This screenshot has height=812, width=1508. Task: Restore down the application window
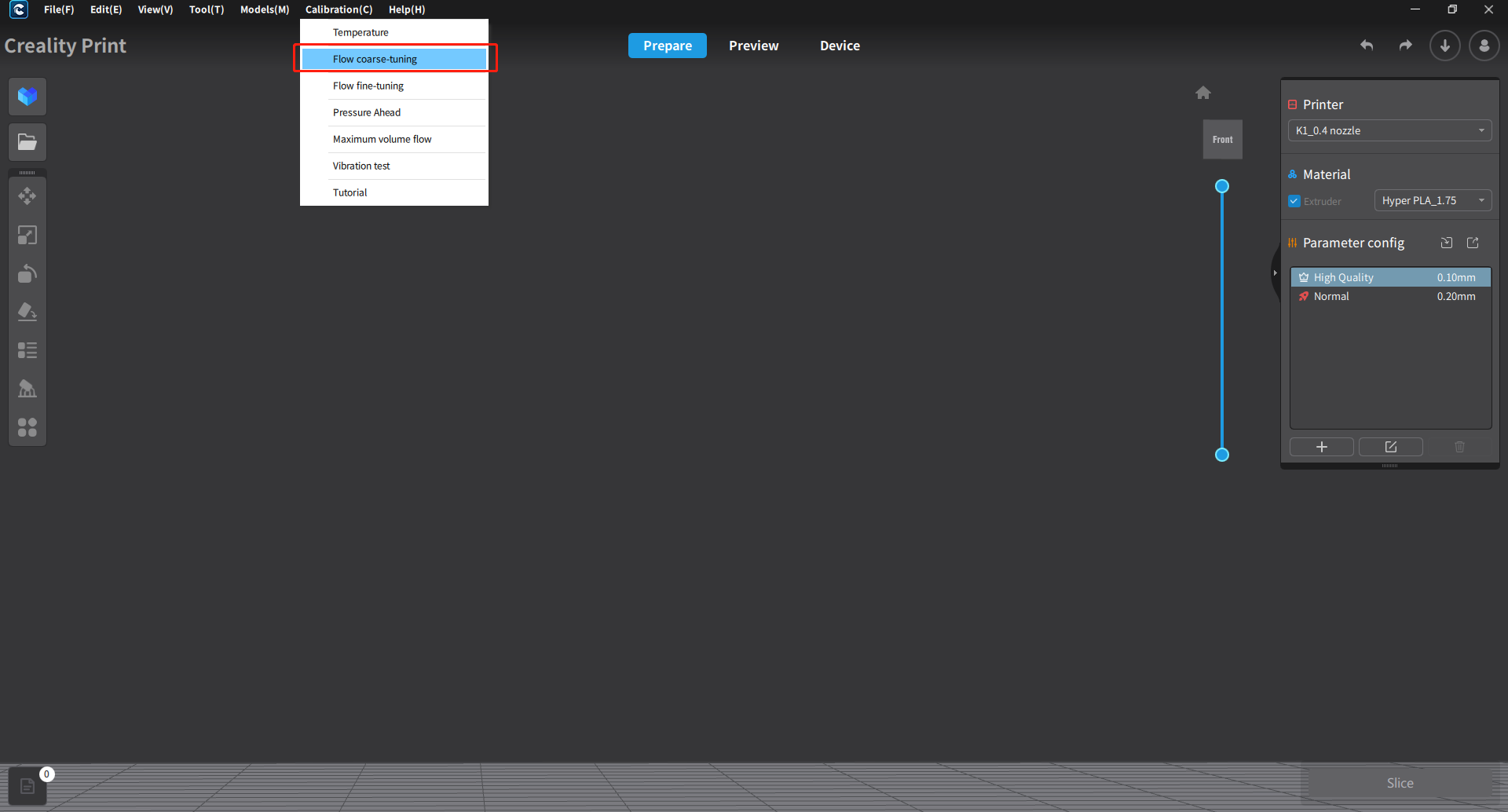pyautogui.click(x=1452, y=9)
